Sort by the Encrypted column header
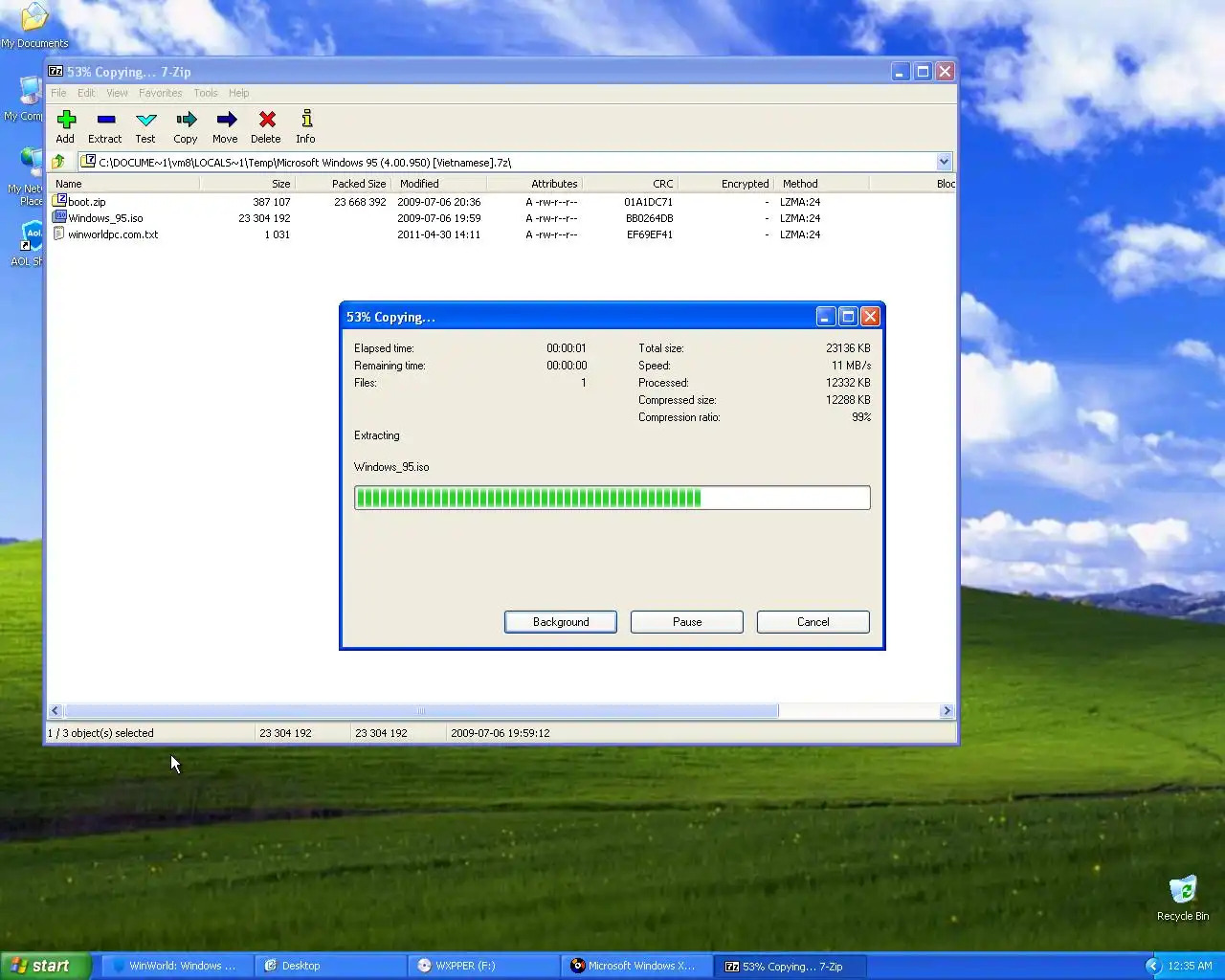1225x980 pixels. click(x=725, y=184)
